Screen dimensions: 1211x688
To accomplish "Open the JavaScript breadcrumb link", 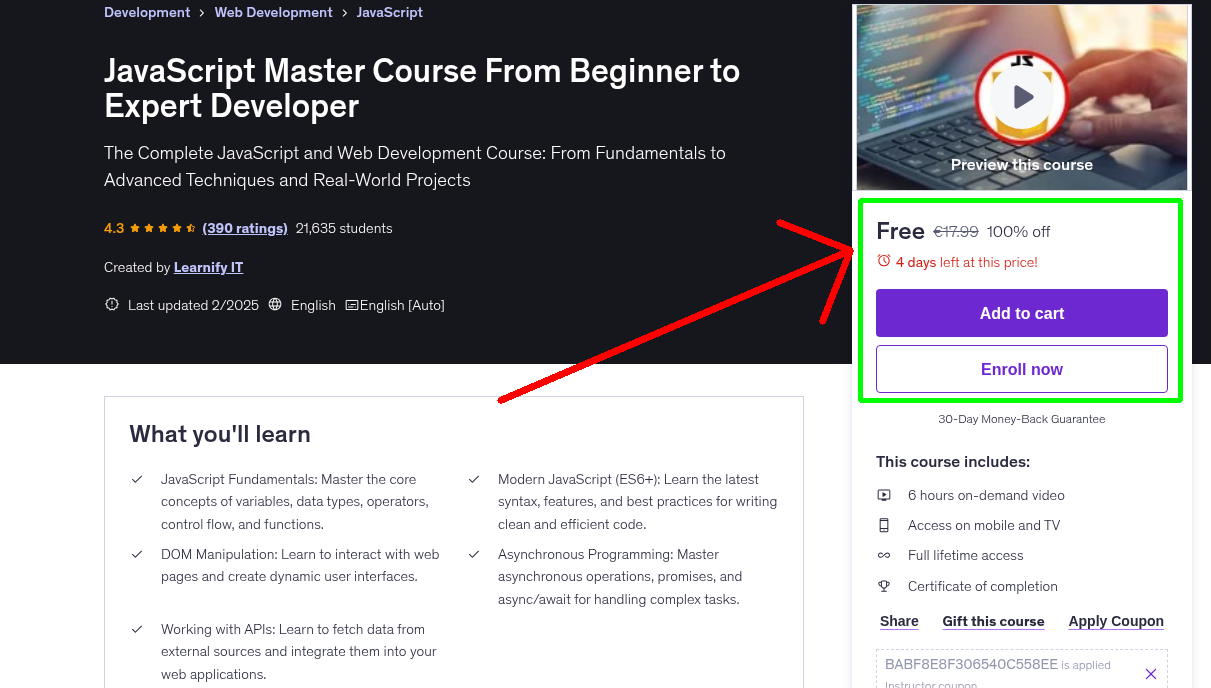I will [x=389, y=12].
